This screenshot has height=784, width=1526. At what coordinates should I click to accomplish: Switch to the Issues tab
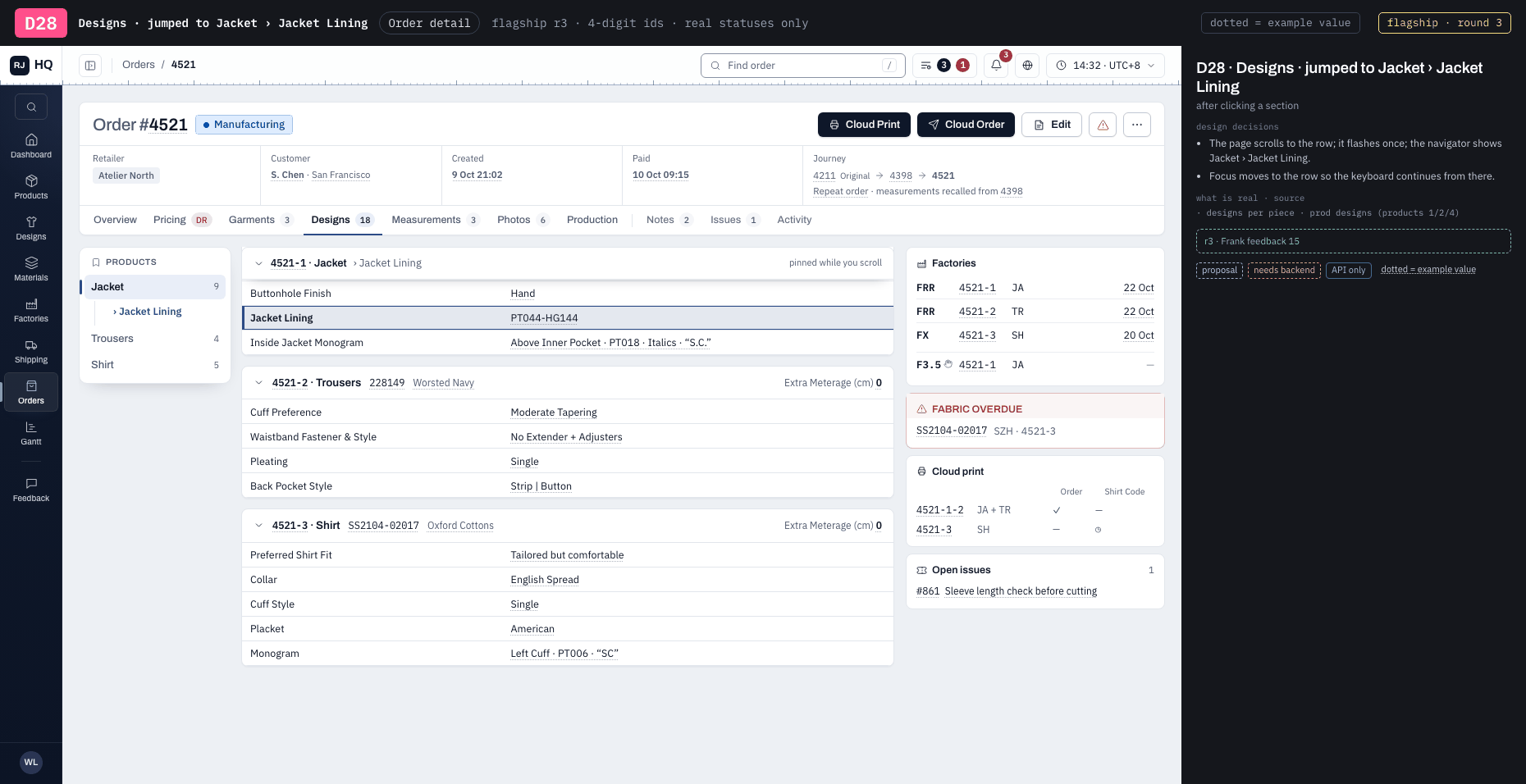[x=734, y=220]
